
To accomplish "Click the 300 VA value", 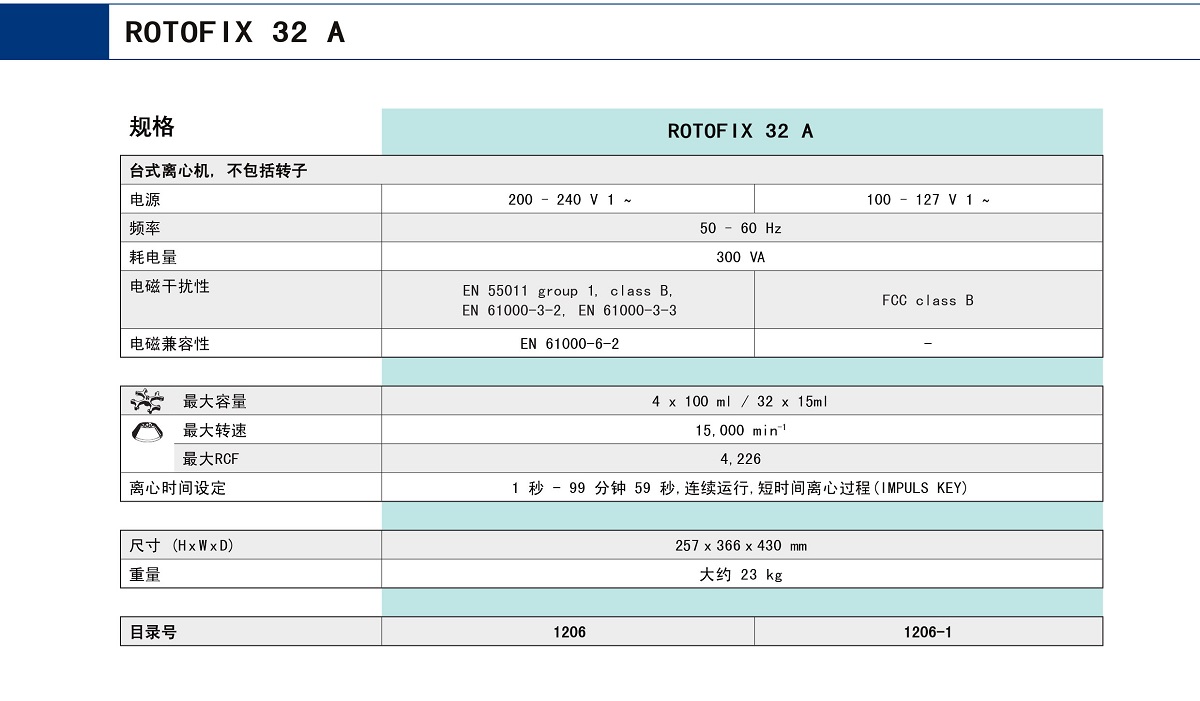I will point(741,258).
